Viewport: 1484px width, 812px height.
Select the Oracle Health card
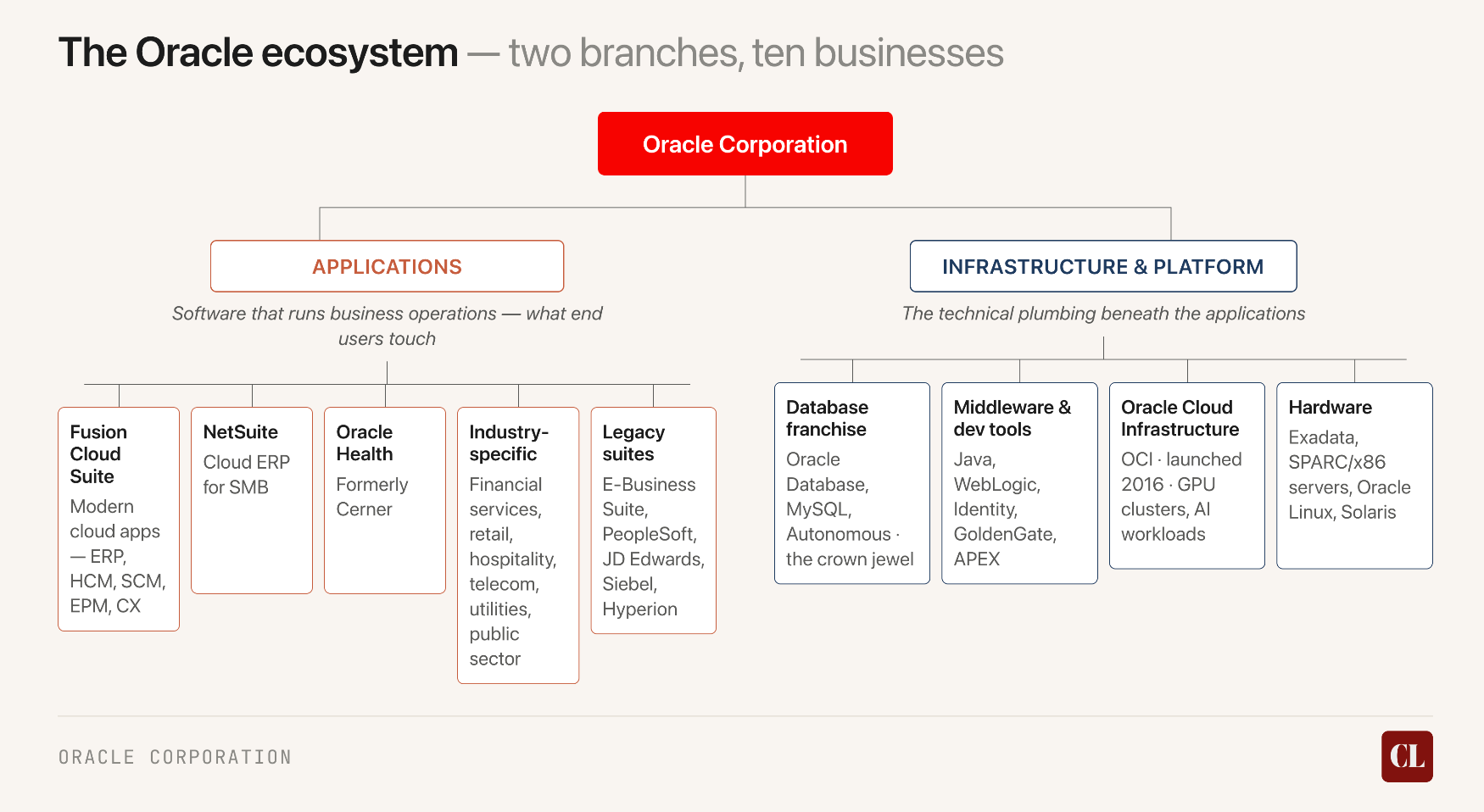(385, 500)
